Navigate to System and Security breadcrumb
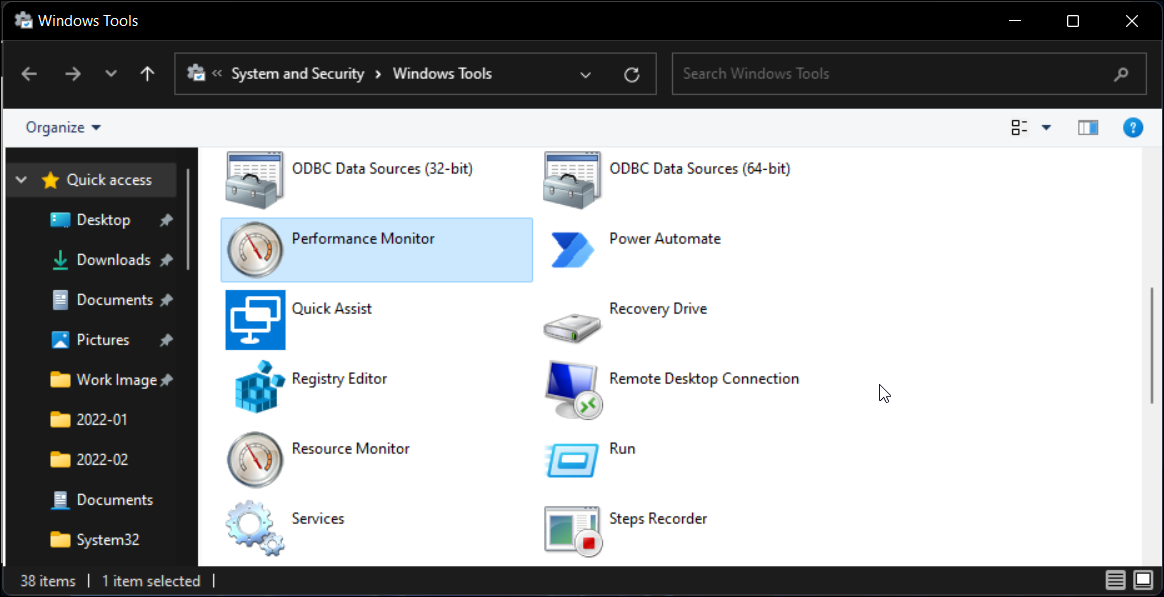 tap(298, 73)
